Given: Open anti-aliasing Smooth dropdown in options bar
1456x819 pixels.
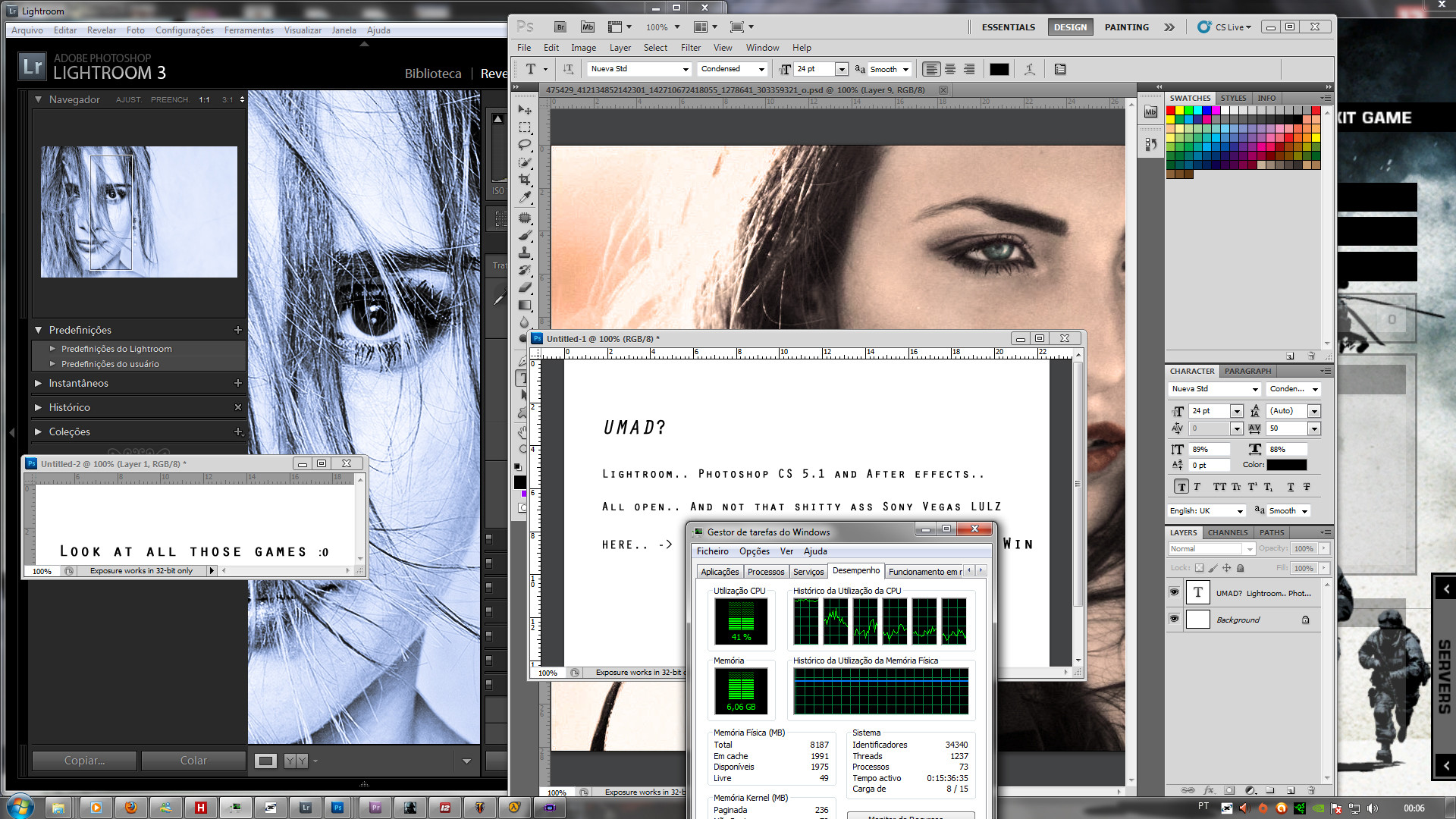Looking at the screenshot, I should [889, 69].
